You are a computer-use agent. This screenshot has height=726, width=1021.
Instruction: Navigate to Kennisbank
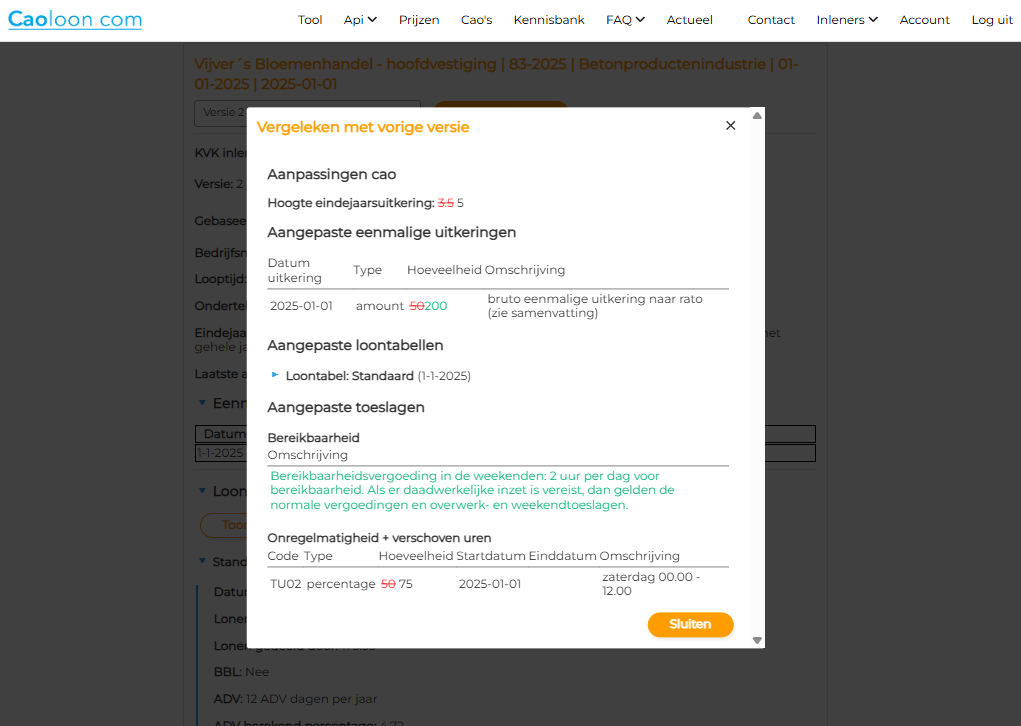549,20
